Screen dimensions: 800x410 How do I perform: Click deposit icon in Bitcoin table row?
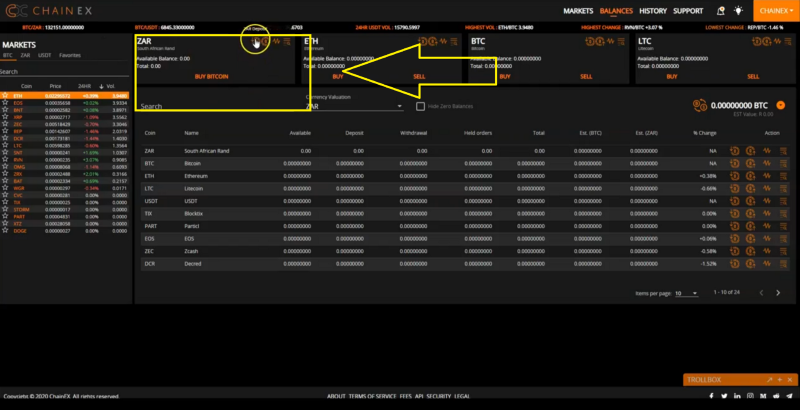pos(735,164)
